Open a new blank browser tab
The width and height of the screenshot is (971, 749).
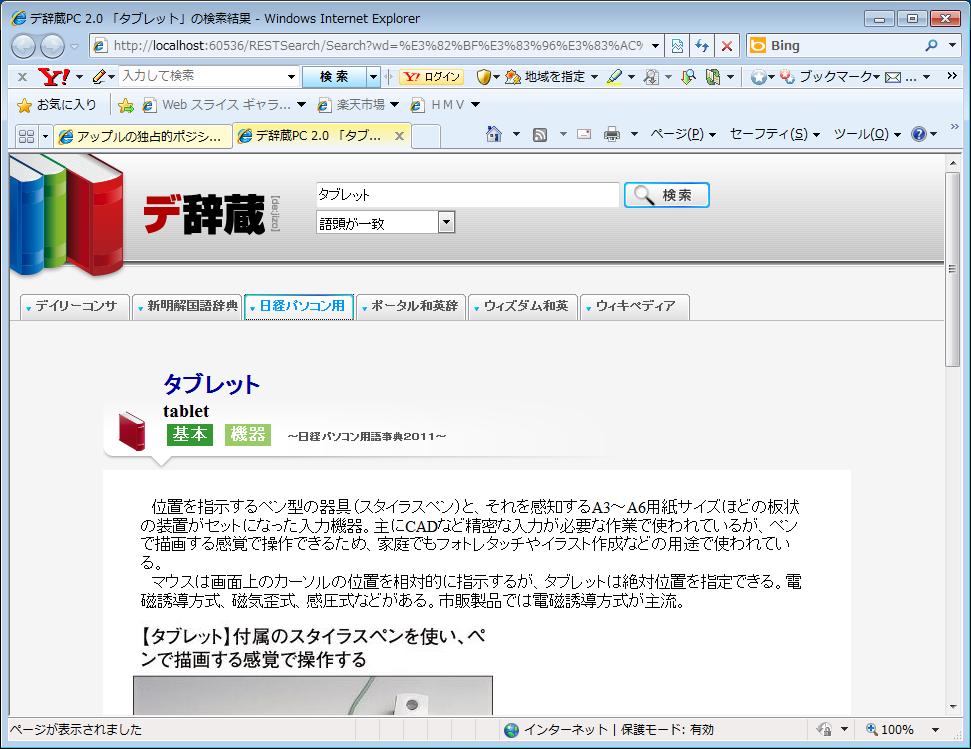coord(426,136)
